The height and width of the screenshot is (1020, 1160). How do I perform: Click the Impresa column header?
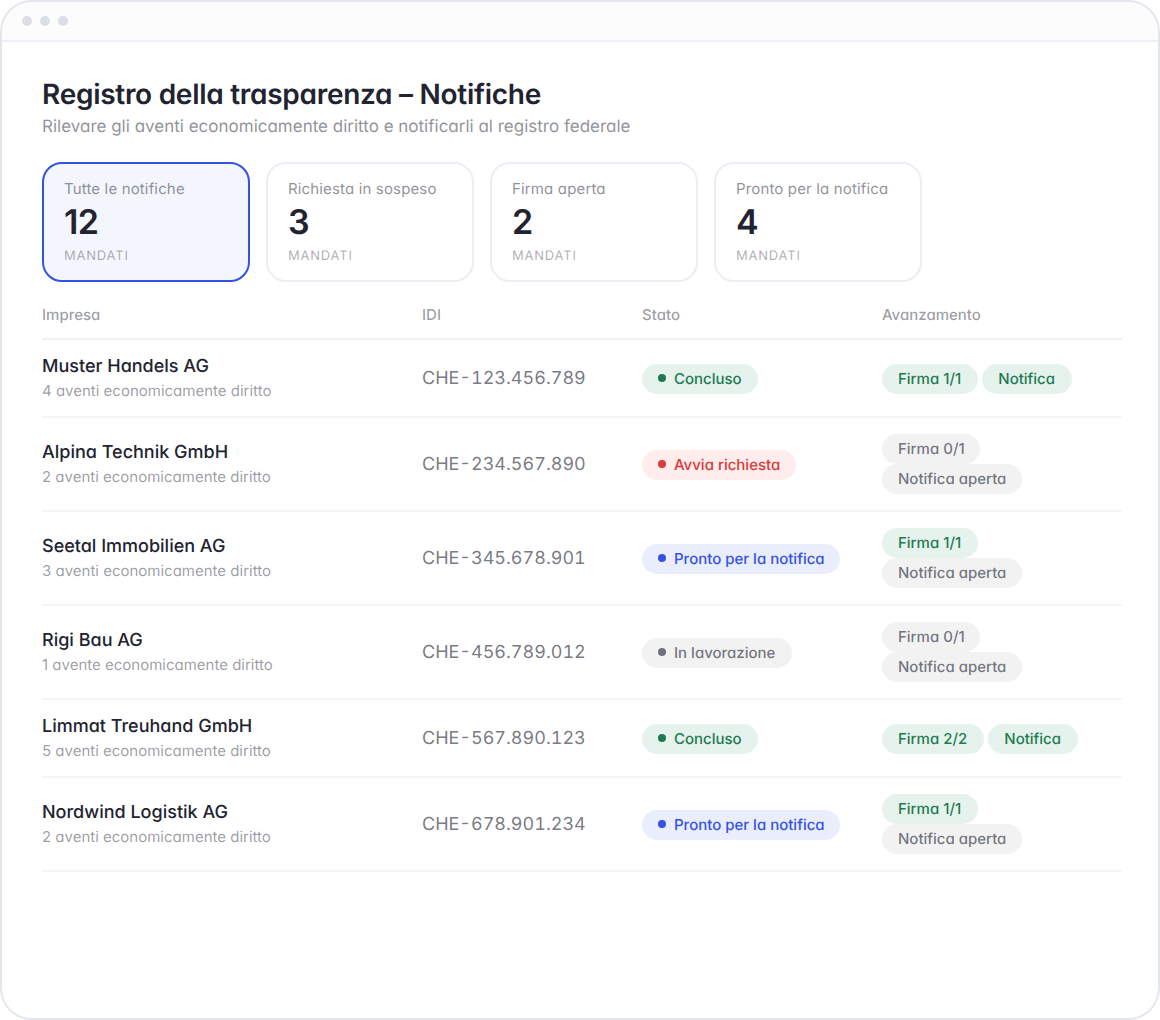click(71, 315)
